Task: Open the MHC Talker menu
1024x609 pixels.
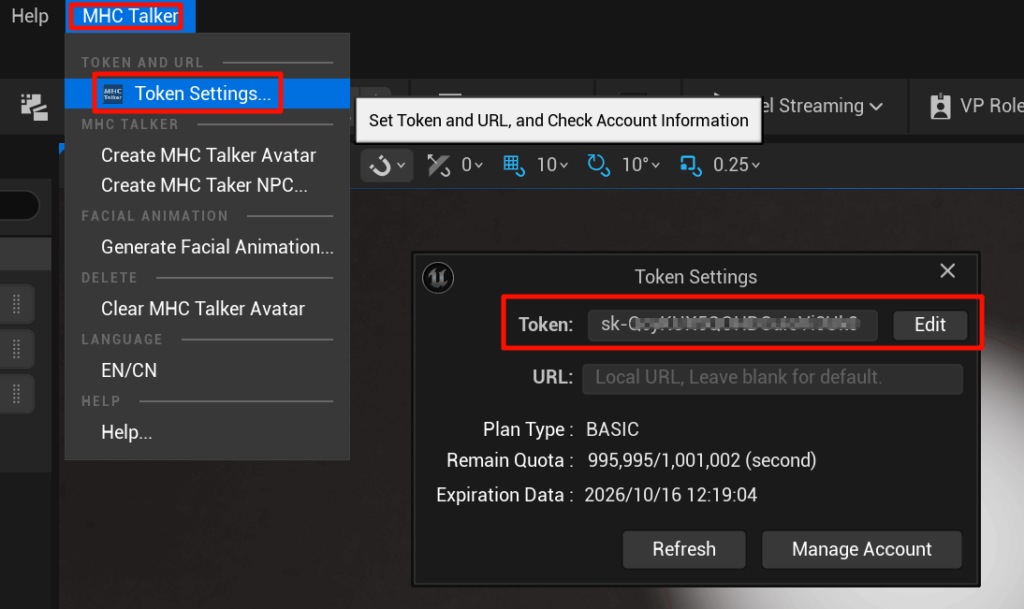Action: (x=130, y=16)
